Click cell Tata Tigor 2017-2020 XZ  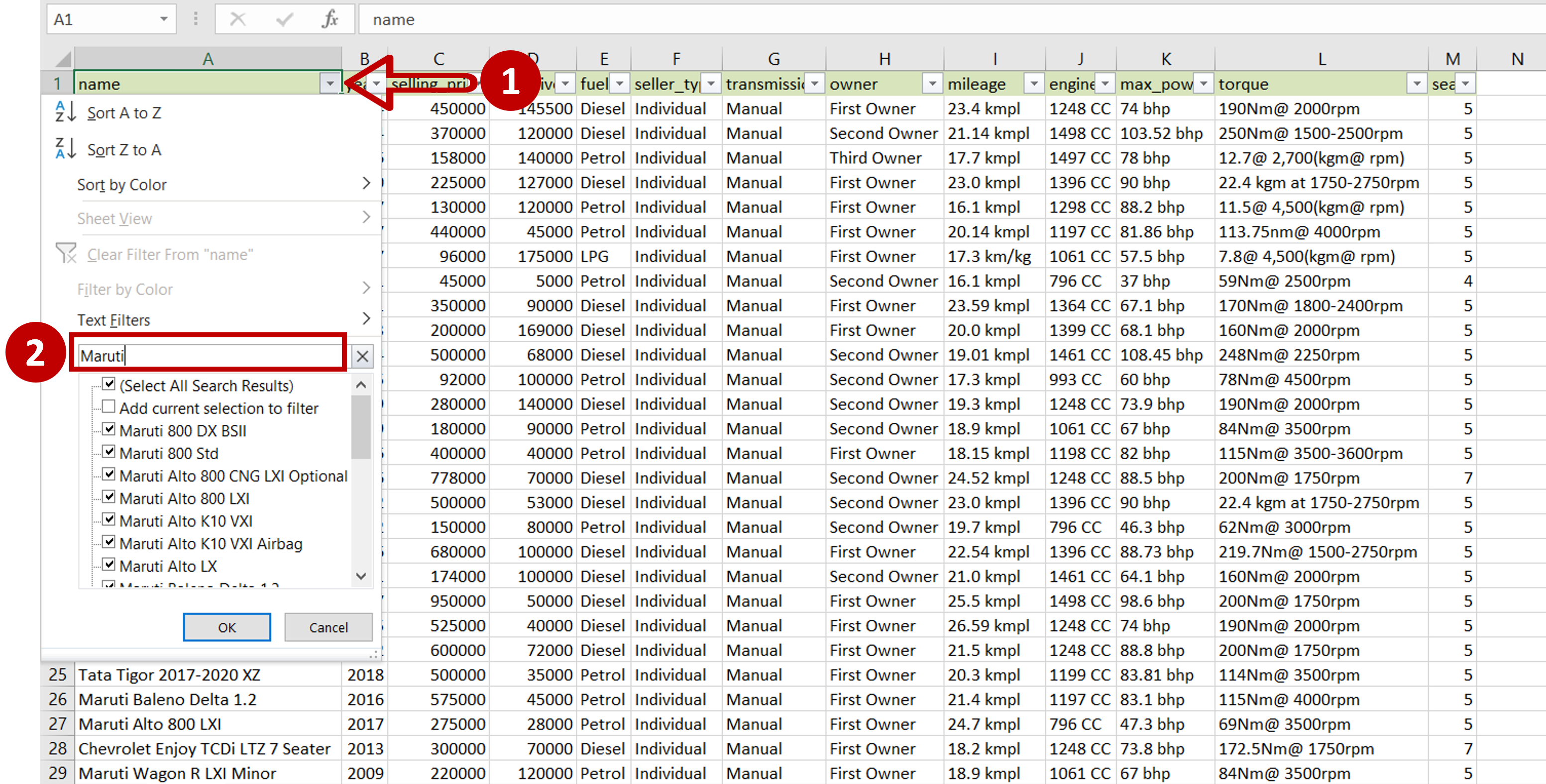tap(208, 675)
